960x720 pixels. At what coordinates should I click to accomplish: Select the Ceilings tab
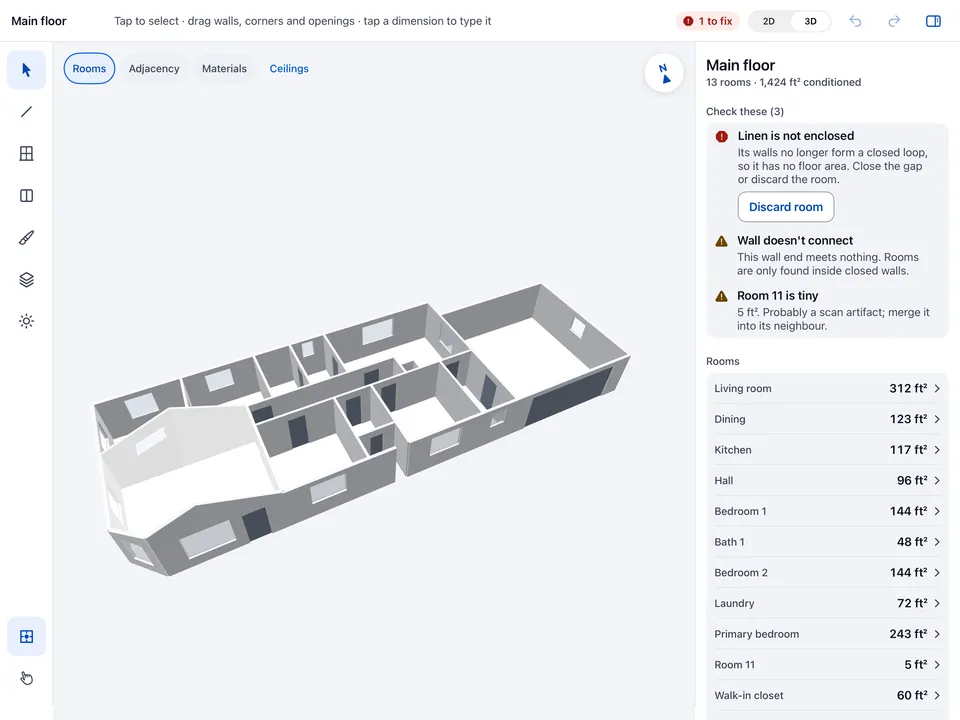[x=289, y=69]
